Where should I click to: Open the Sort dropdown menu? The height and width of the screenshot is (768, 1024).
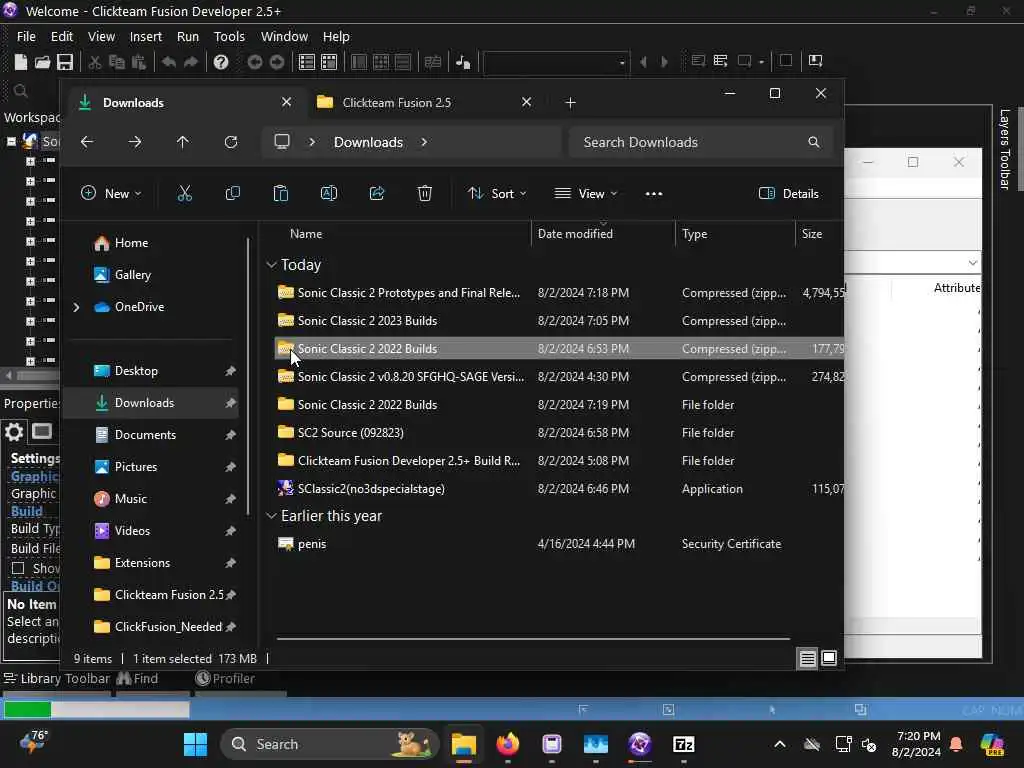[497, 193]
